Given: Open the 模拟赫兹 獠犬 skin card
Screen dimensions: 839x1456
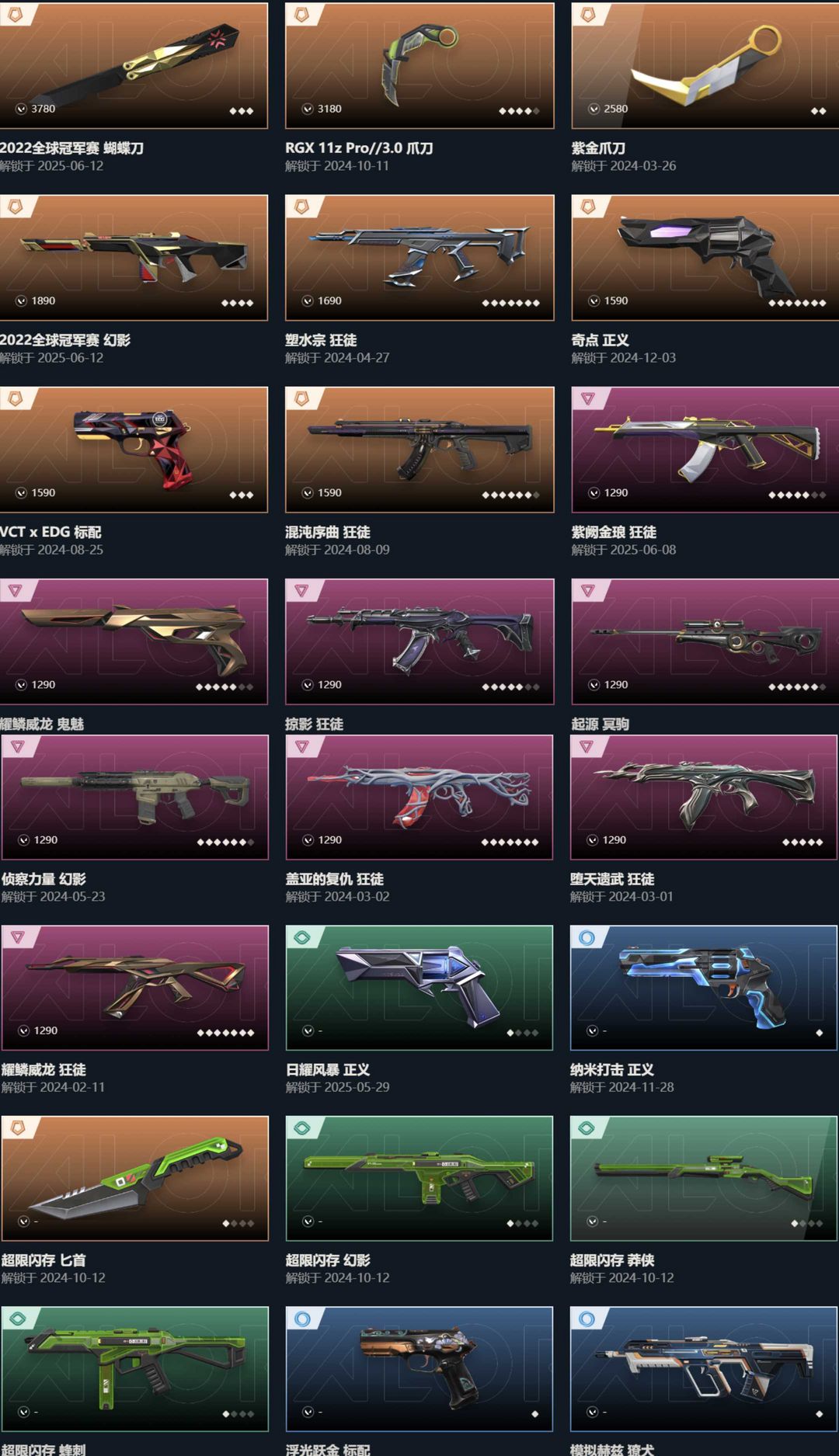Looking at the screenshot, I should tap(704, 1368).
